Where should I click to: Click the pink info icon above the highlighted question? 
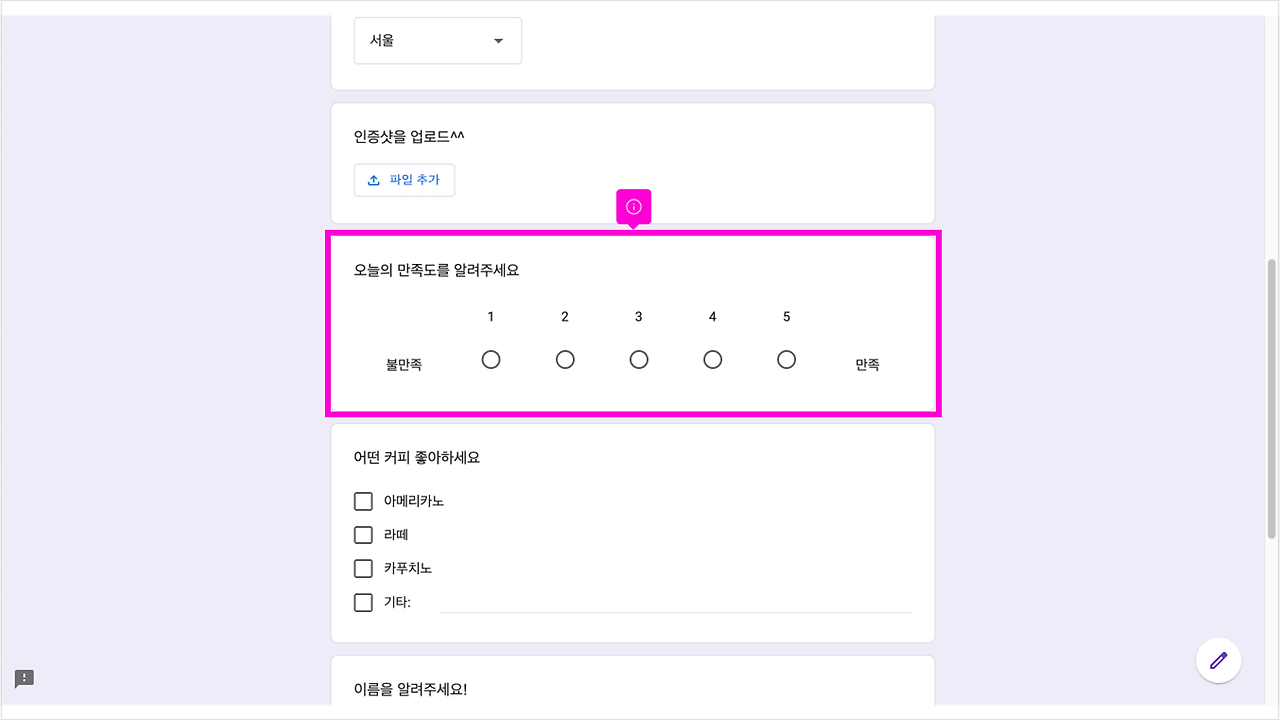coord(632,205)
